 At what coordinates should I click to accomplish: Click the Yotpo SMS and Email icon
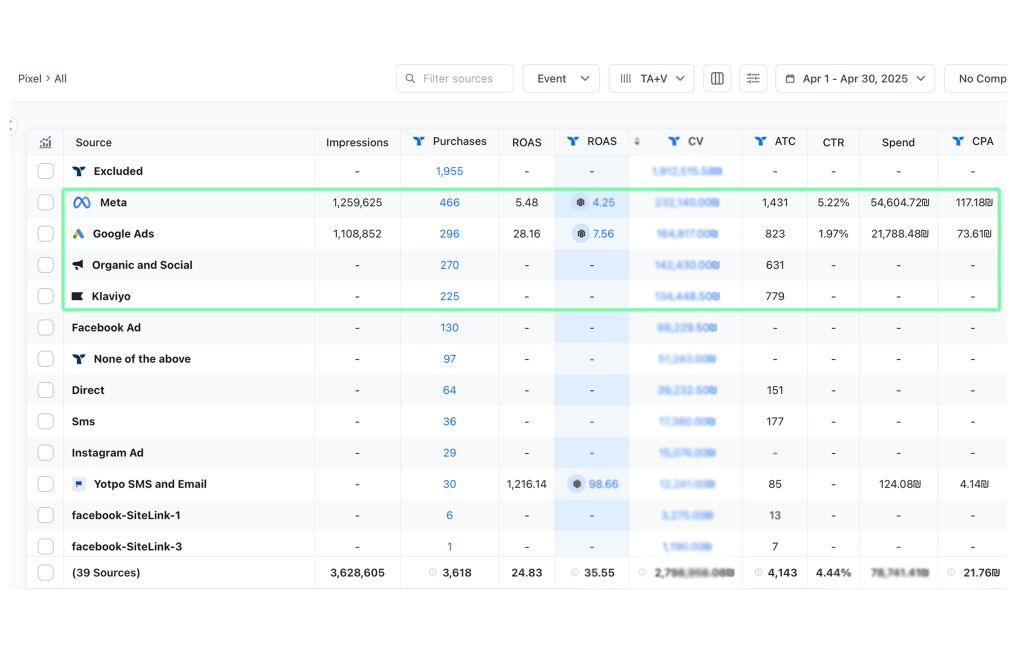pos(78,484)
